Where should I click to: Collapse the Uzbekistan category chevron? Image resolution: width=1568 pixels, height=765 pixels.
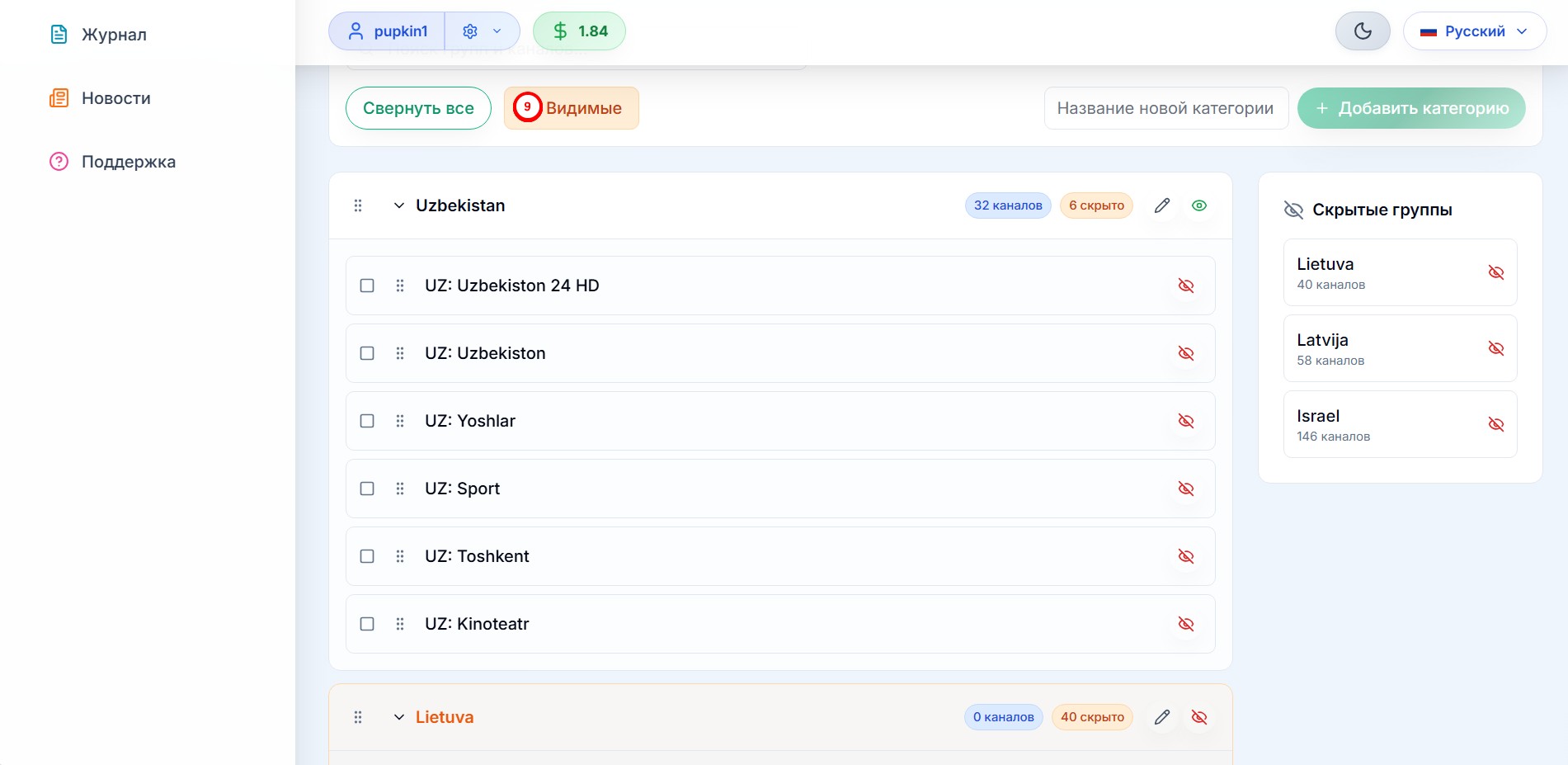tap(399, 205)
